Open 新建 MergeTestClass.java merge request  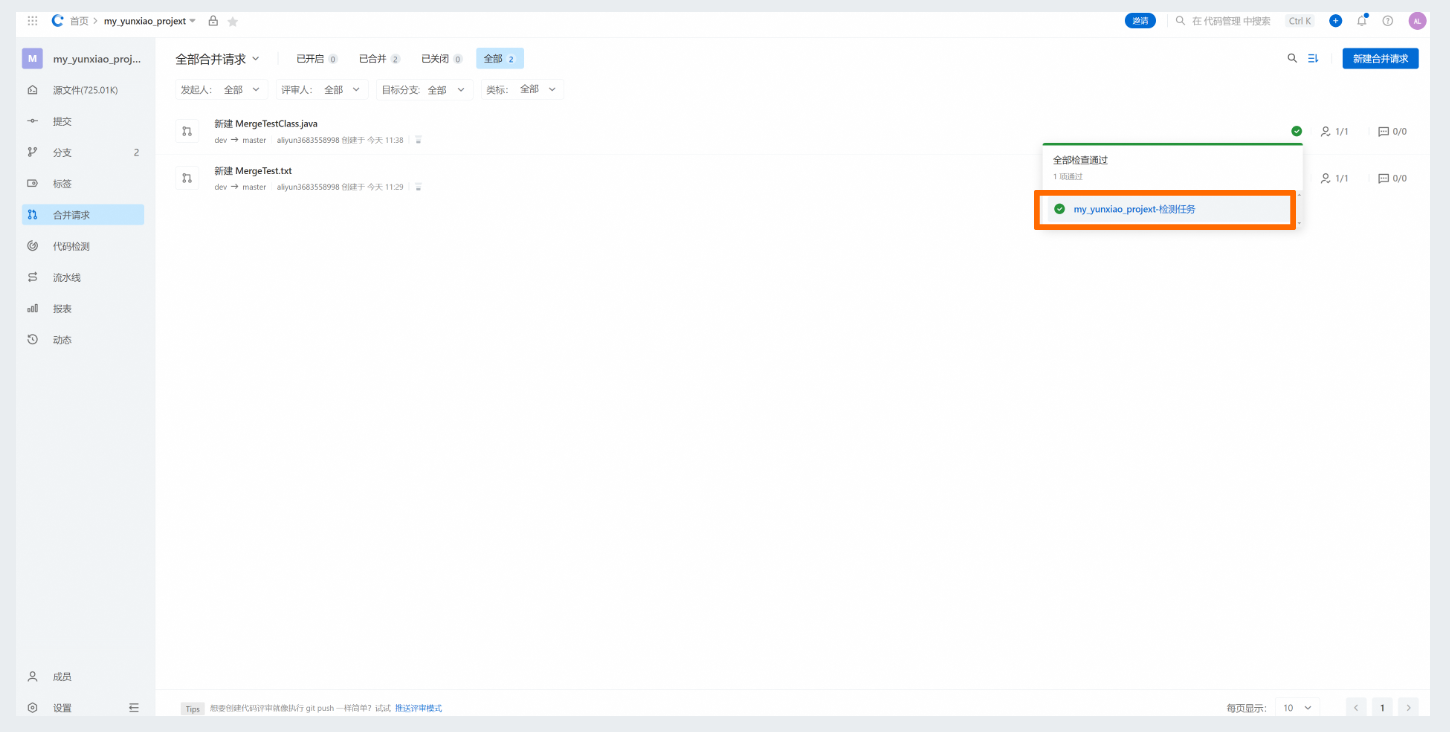tap(266, 124)
